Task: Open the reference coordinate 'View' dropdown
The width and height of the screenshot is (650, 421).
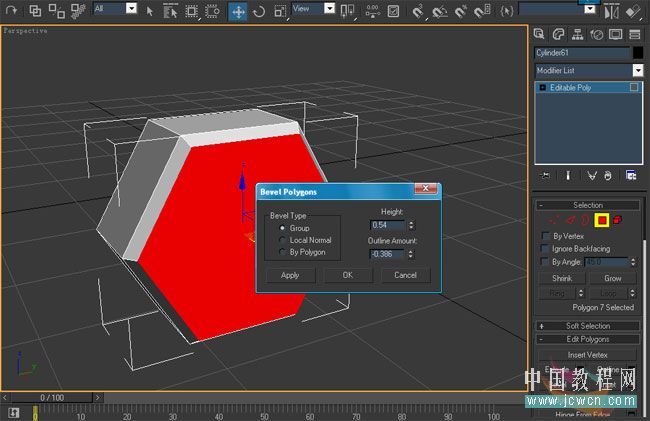Action: pos(329,8)
